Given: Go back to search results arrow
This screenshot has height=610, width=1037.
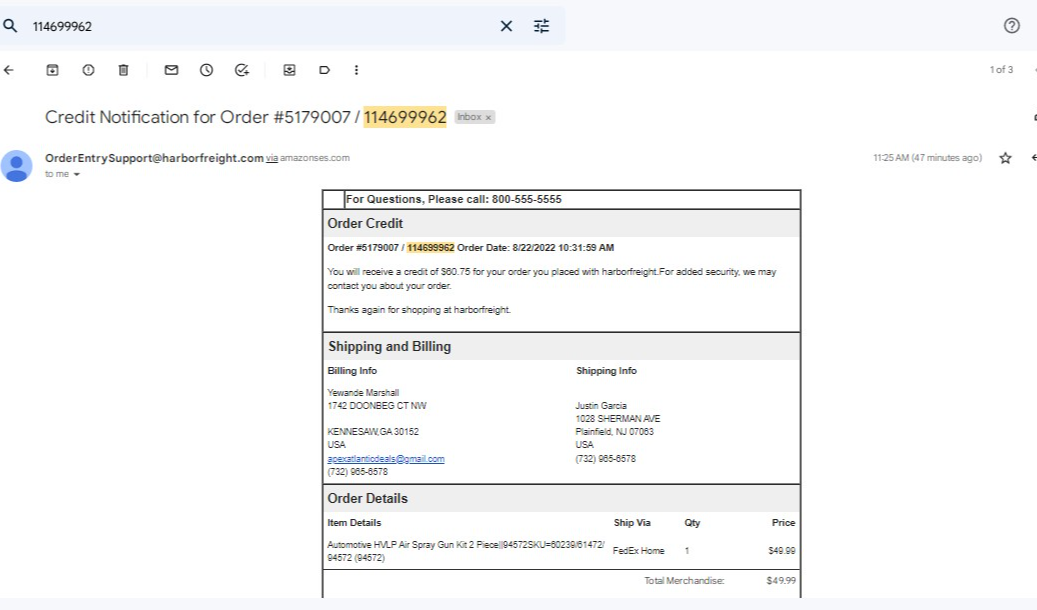Looking at the screenshot, I should (9, 69).
